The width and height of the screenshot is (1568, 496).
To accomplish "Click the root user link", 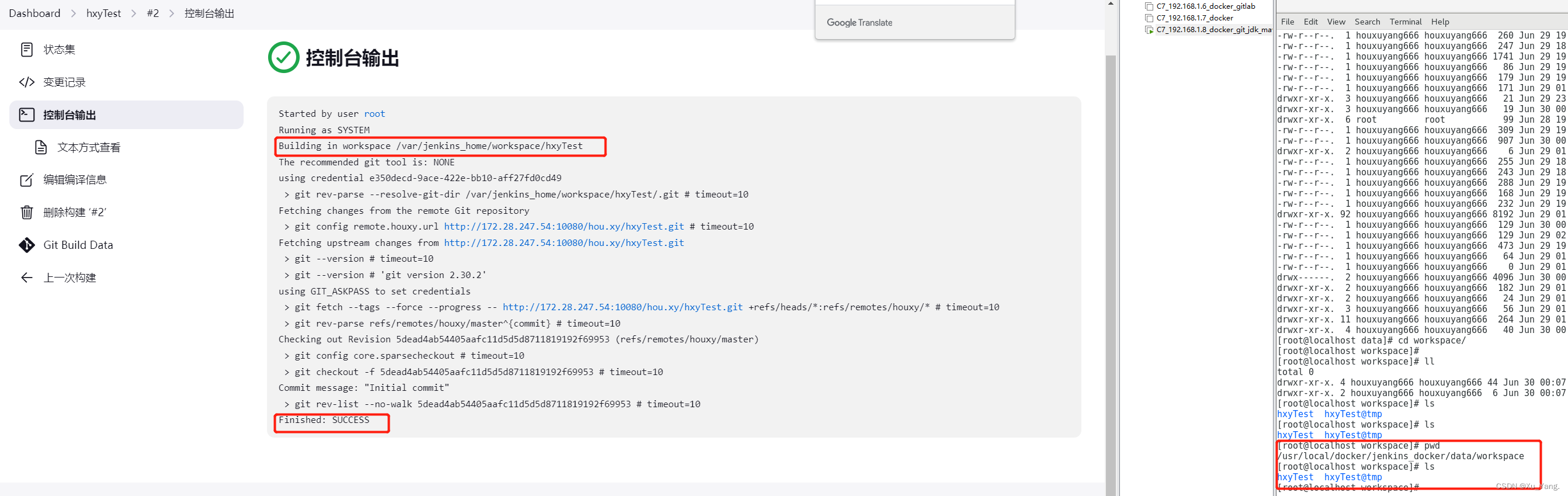I will 374,114.
